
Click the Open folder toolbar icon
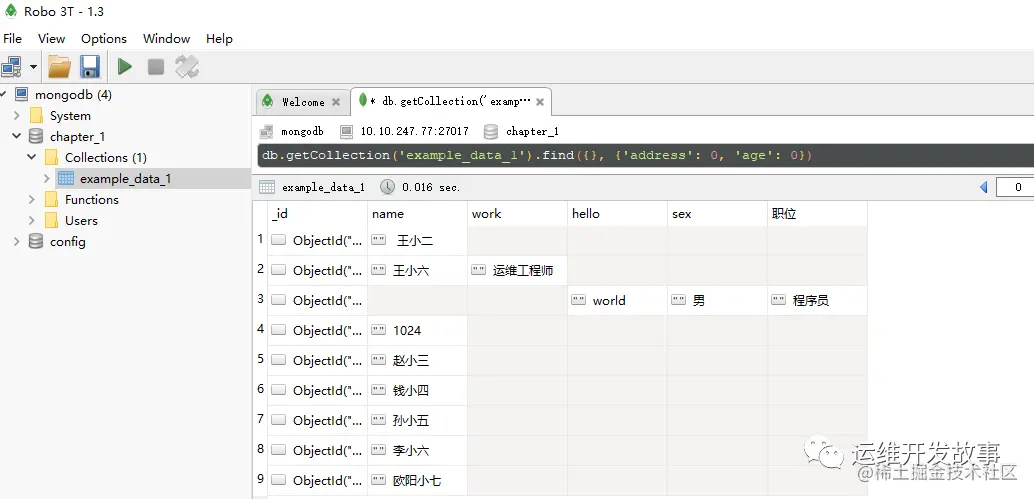click(59, 67)
